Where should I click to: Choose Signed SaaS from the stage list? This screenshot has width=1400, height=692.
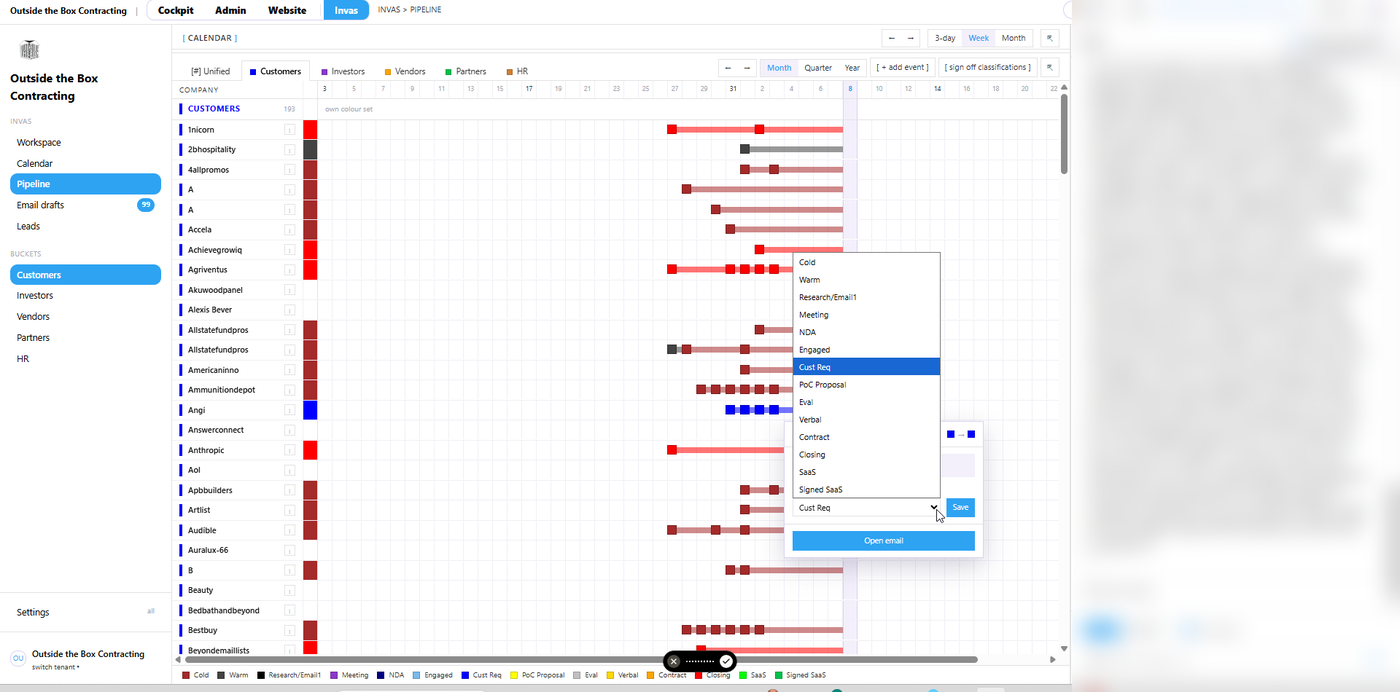[x=867, y=490]
